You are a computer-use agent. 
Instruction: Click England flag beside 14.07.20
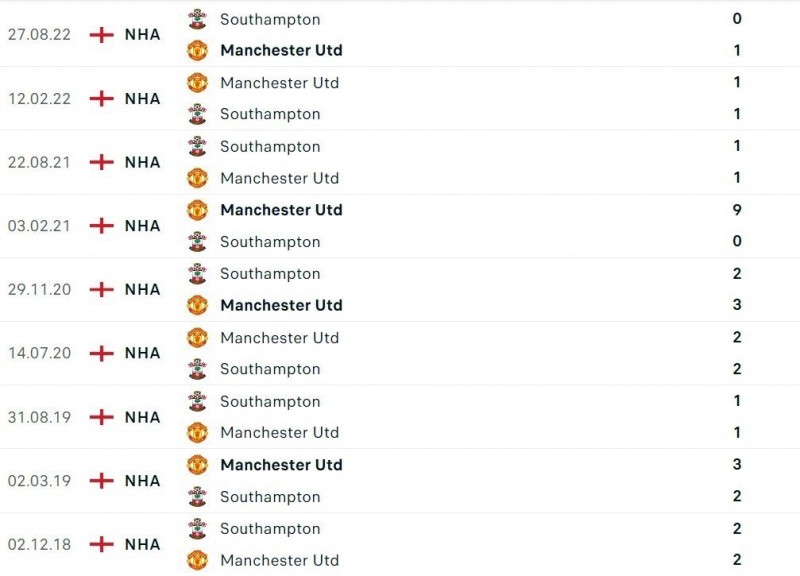point(101,353)
